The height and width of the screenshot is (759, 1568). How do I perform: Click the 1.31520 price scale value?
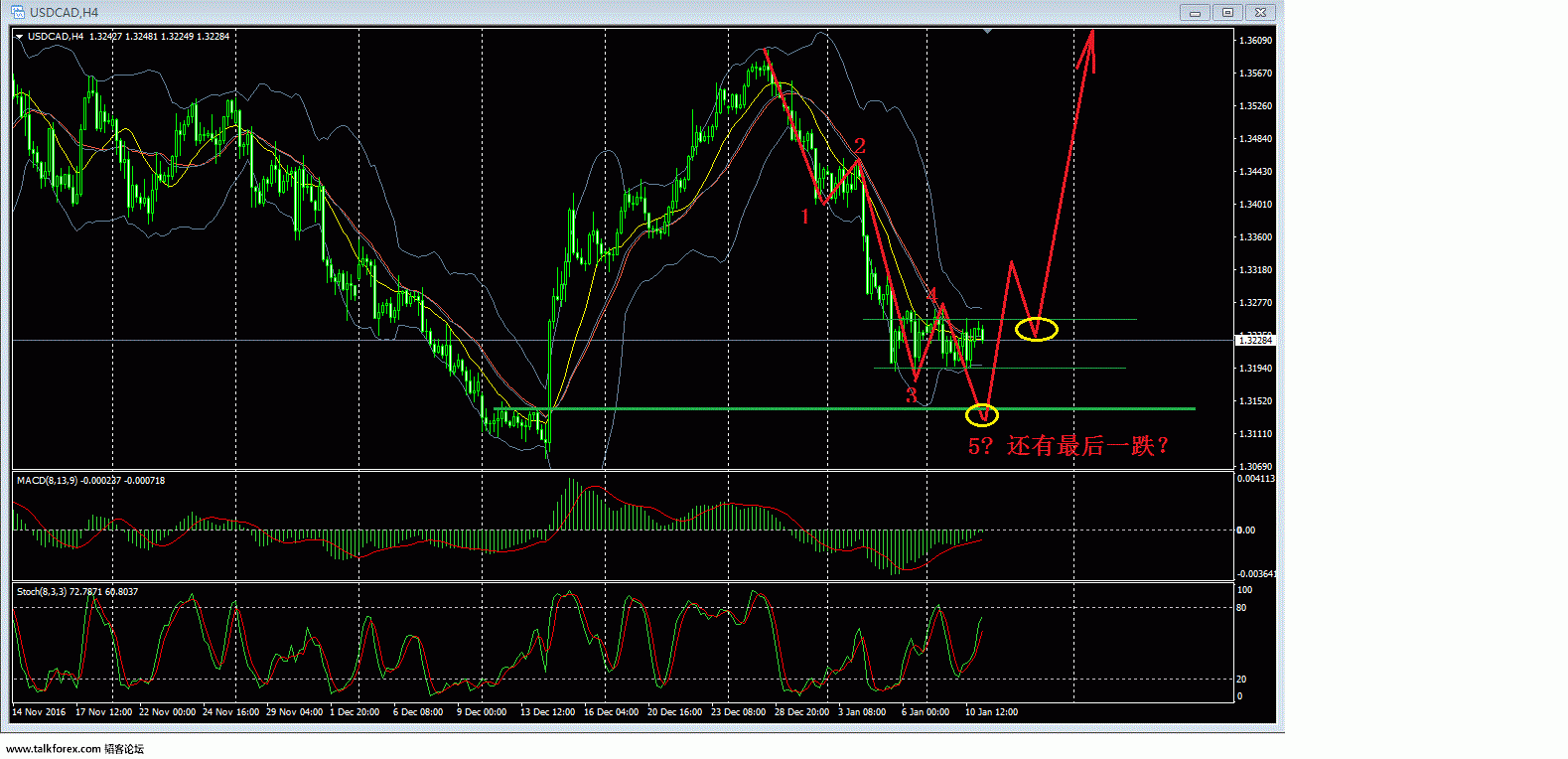tap(1256, 401)
